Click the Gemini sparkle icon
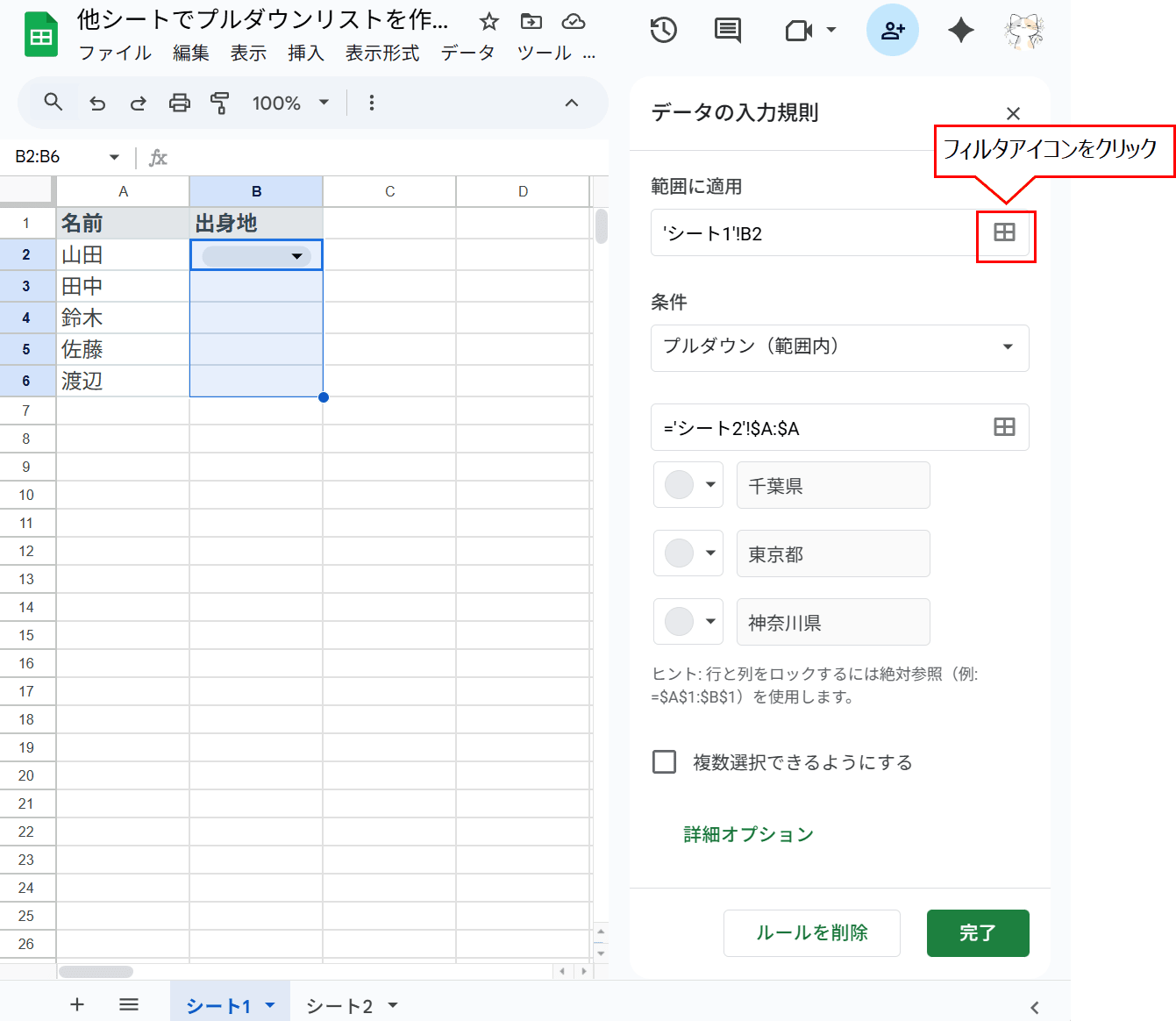Screen dimensions: 1176x1021 [x=960, y=30]
